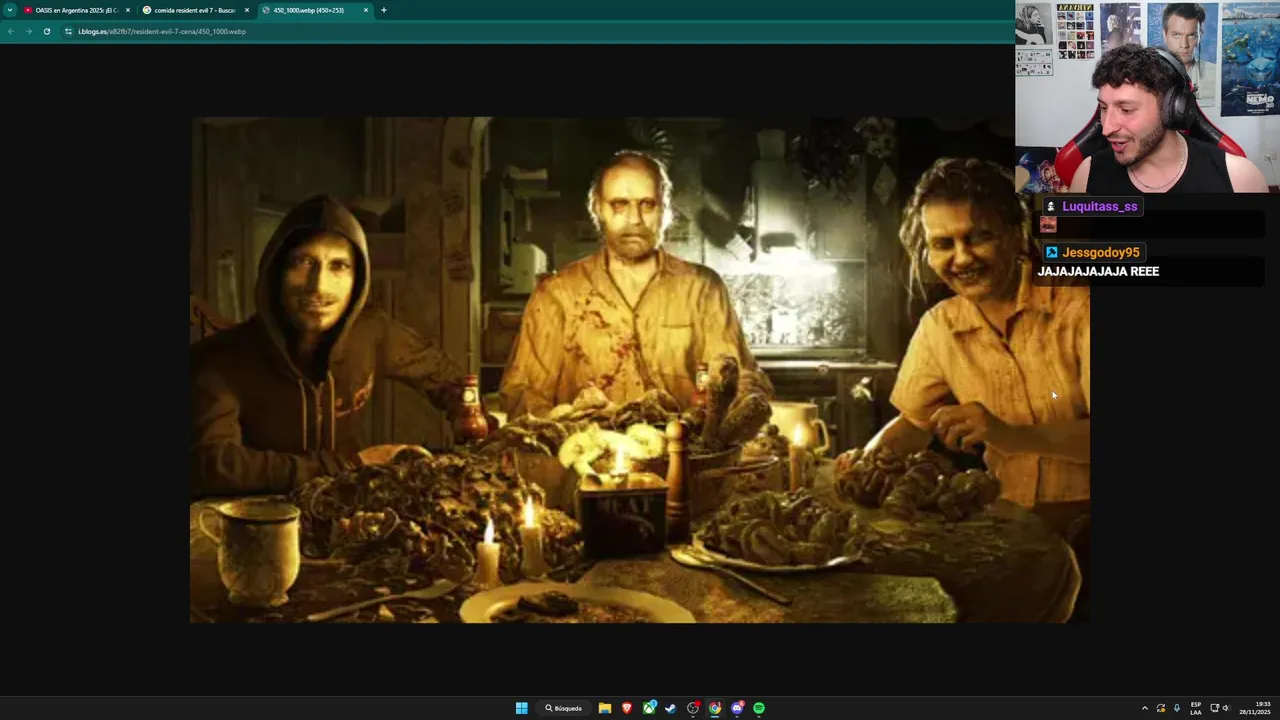The width and height of the screenshot is (1280, 720).
Task: Switch to the OASIS en Argentina 2025 tab
Action: (76, 10)
